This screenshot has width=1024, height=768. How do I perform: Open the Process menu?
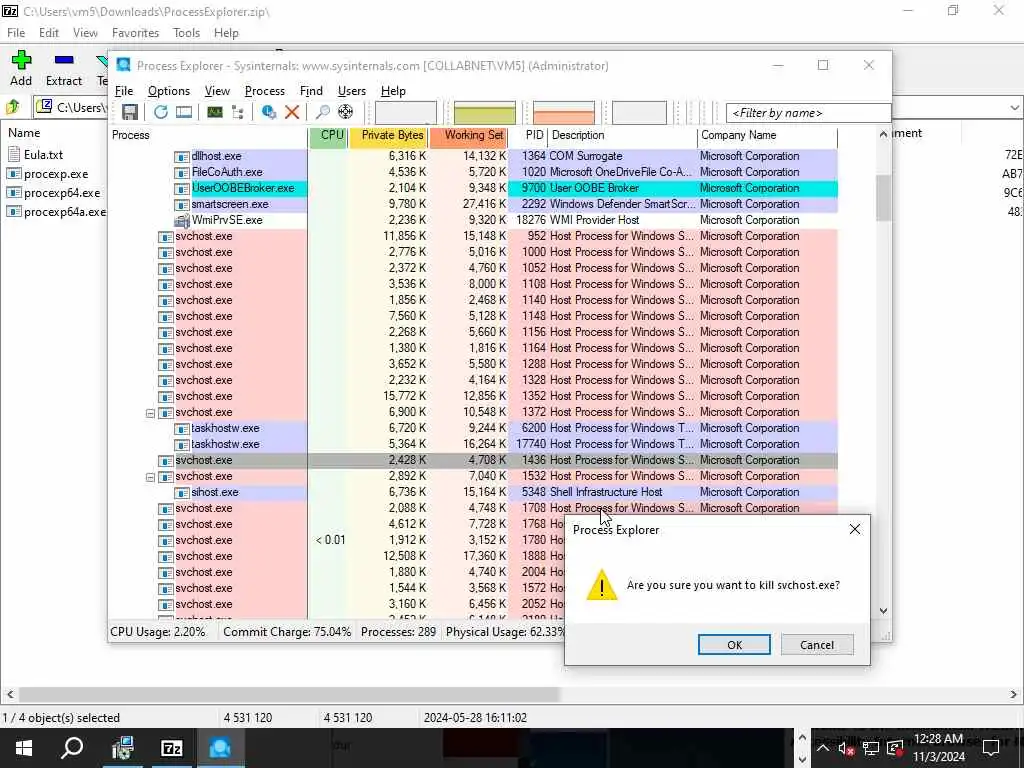264,91
